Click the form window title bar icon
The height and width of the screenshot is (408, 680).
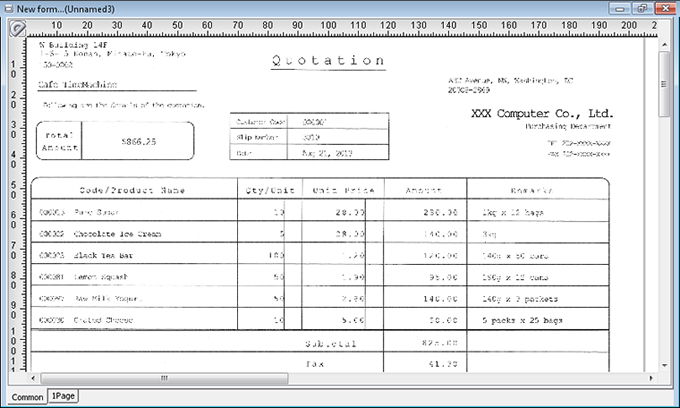click(x=9, y=8)
